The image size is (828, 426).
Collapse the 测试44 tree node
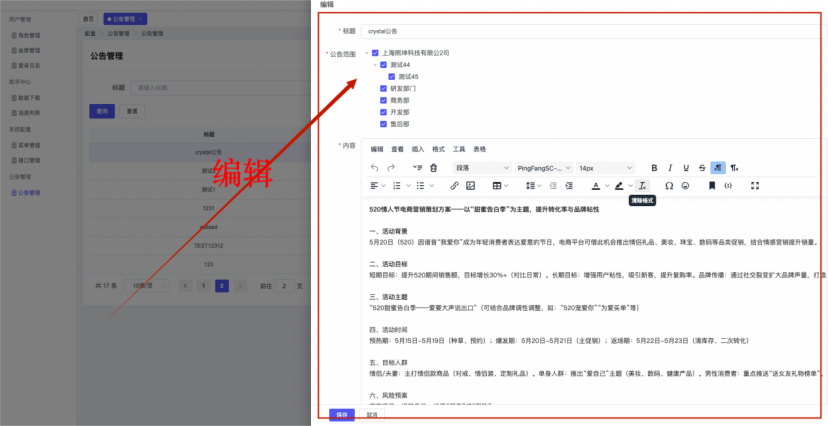(375, 64)
